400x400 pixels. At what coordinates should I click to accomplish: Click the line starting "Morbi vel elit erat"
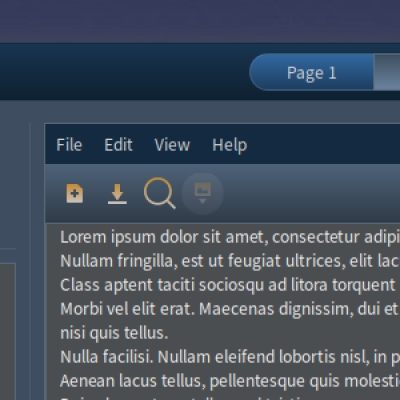pos(229,309)
